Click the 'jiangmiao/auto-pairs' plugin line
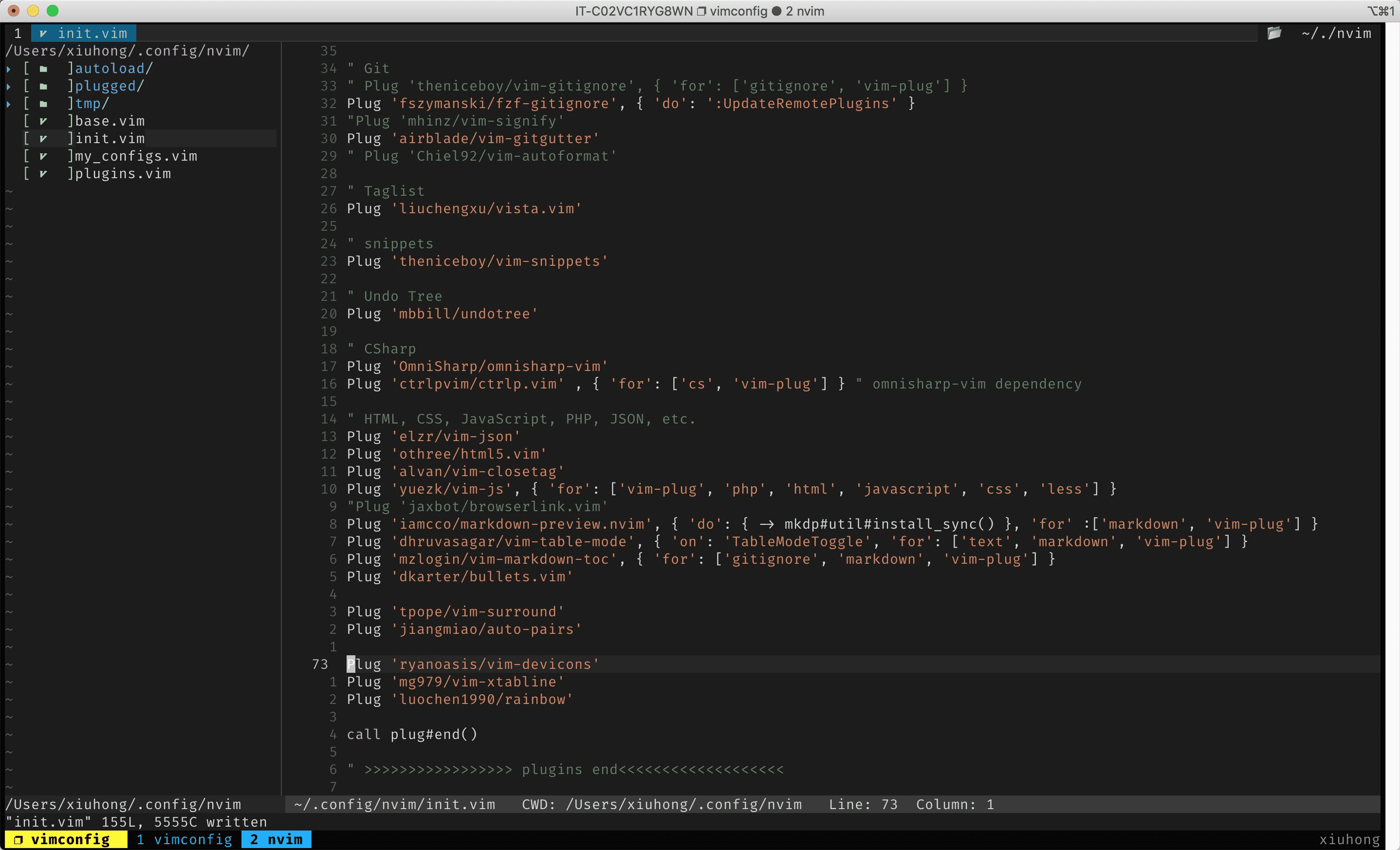Screen dimensions: 1400x850 point(464,629)
